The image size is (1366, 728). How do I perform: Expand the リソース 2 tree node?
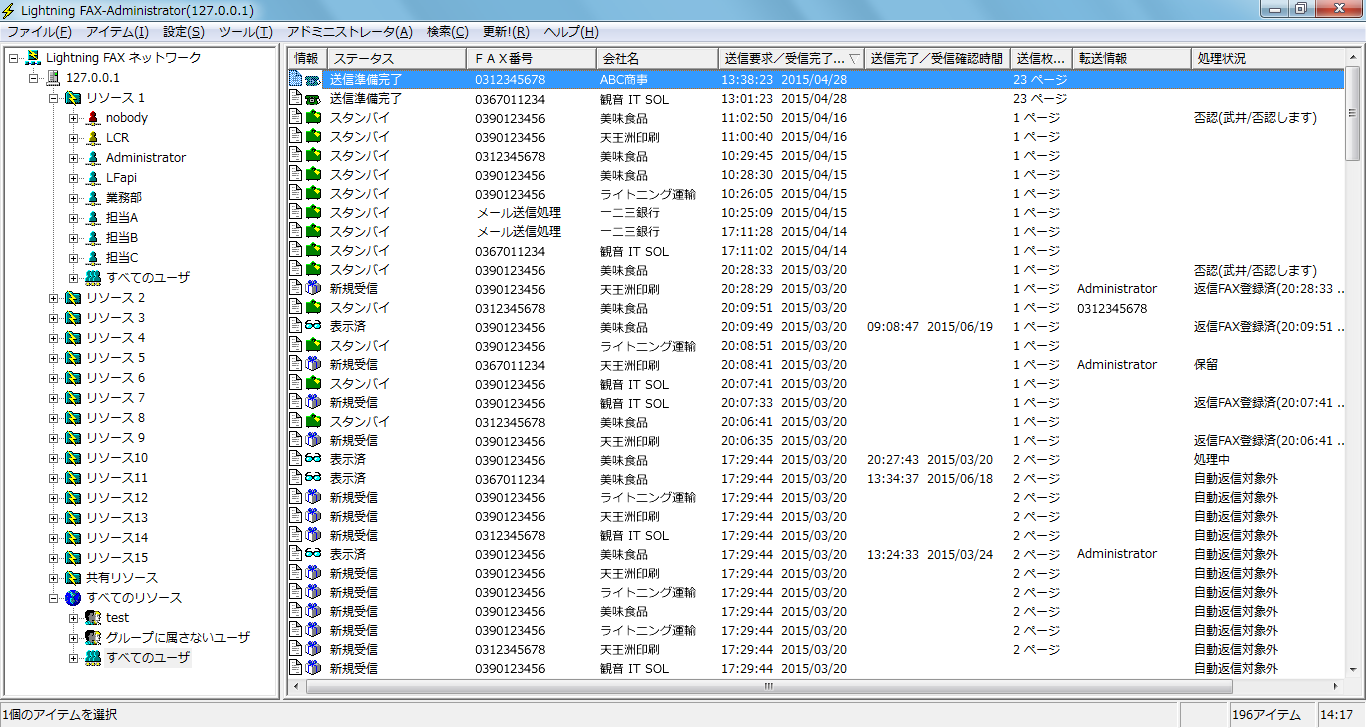click(x=54, y=298)
